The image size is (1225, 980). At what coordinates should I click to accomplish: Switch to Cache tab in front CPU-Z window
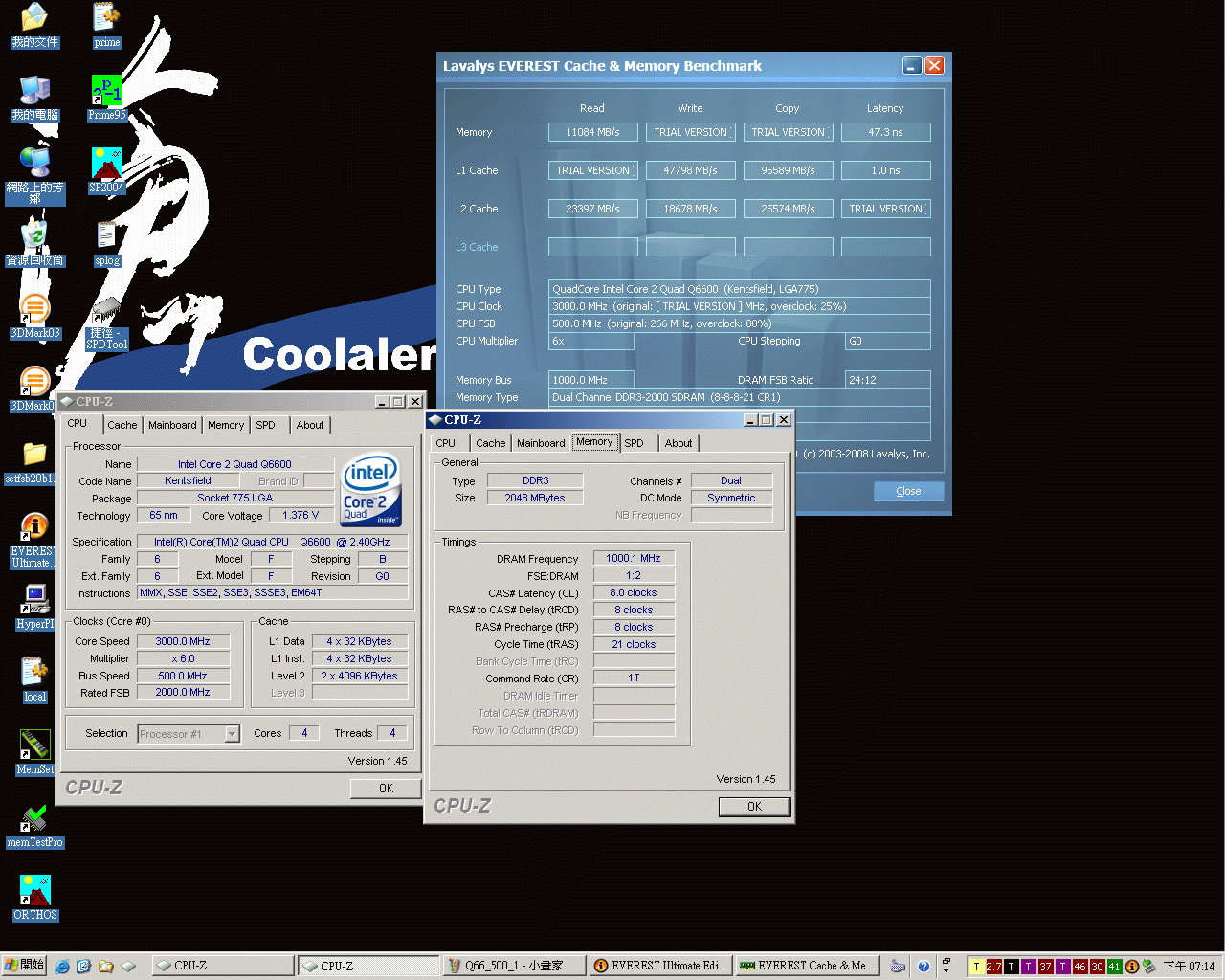(491, 443)
